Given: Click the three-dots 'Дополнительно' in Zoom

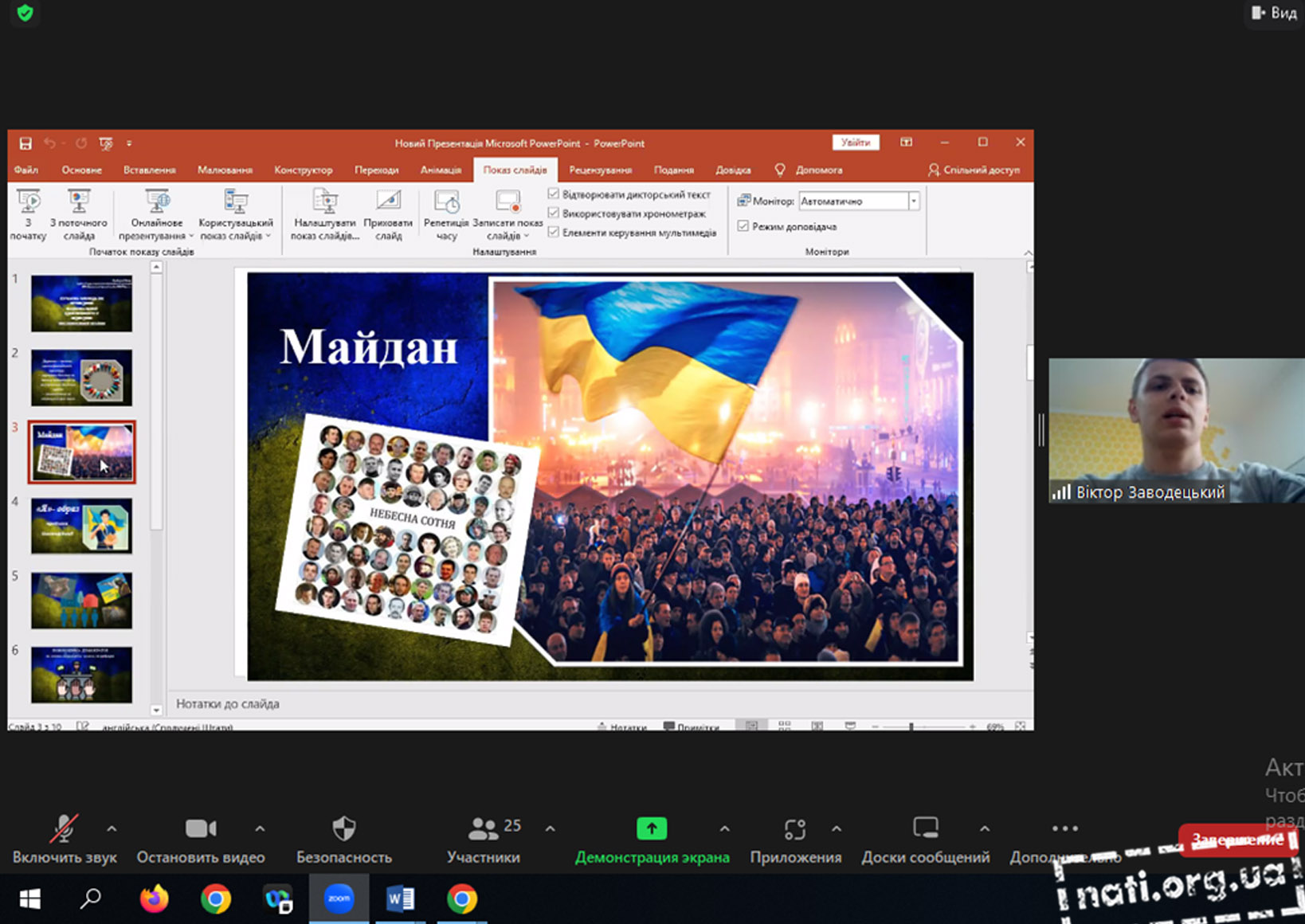Looking at the screenshot, I should pyautogui.click(x=1065, y=829).
